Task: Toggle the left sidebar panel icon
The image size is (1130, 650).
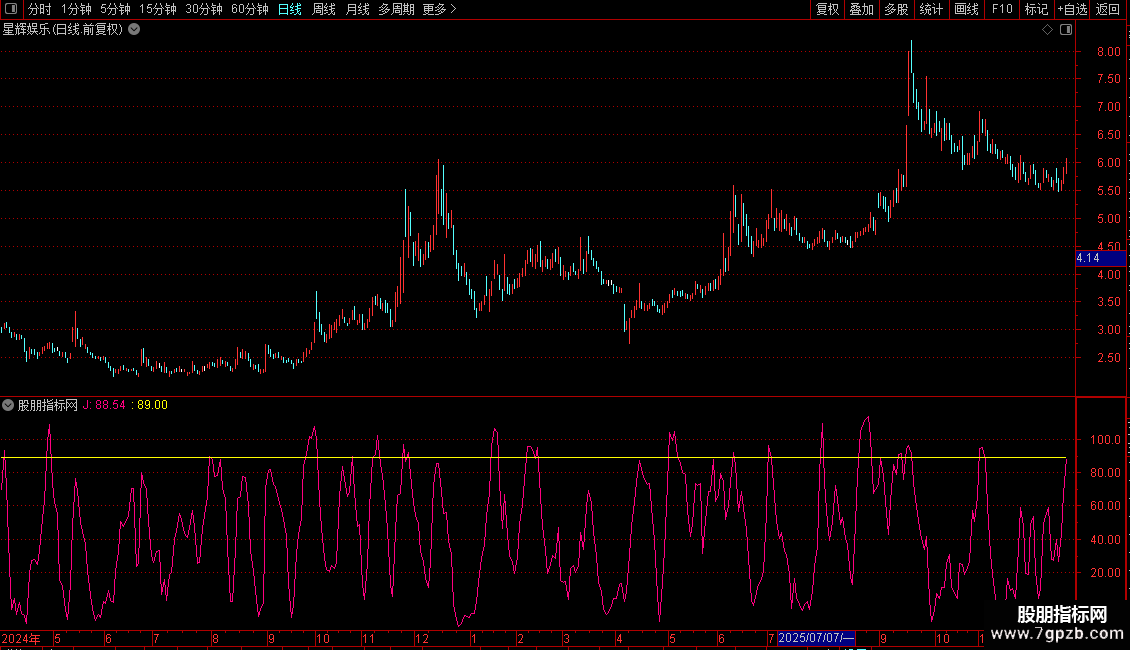Action: 11,9
